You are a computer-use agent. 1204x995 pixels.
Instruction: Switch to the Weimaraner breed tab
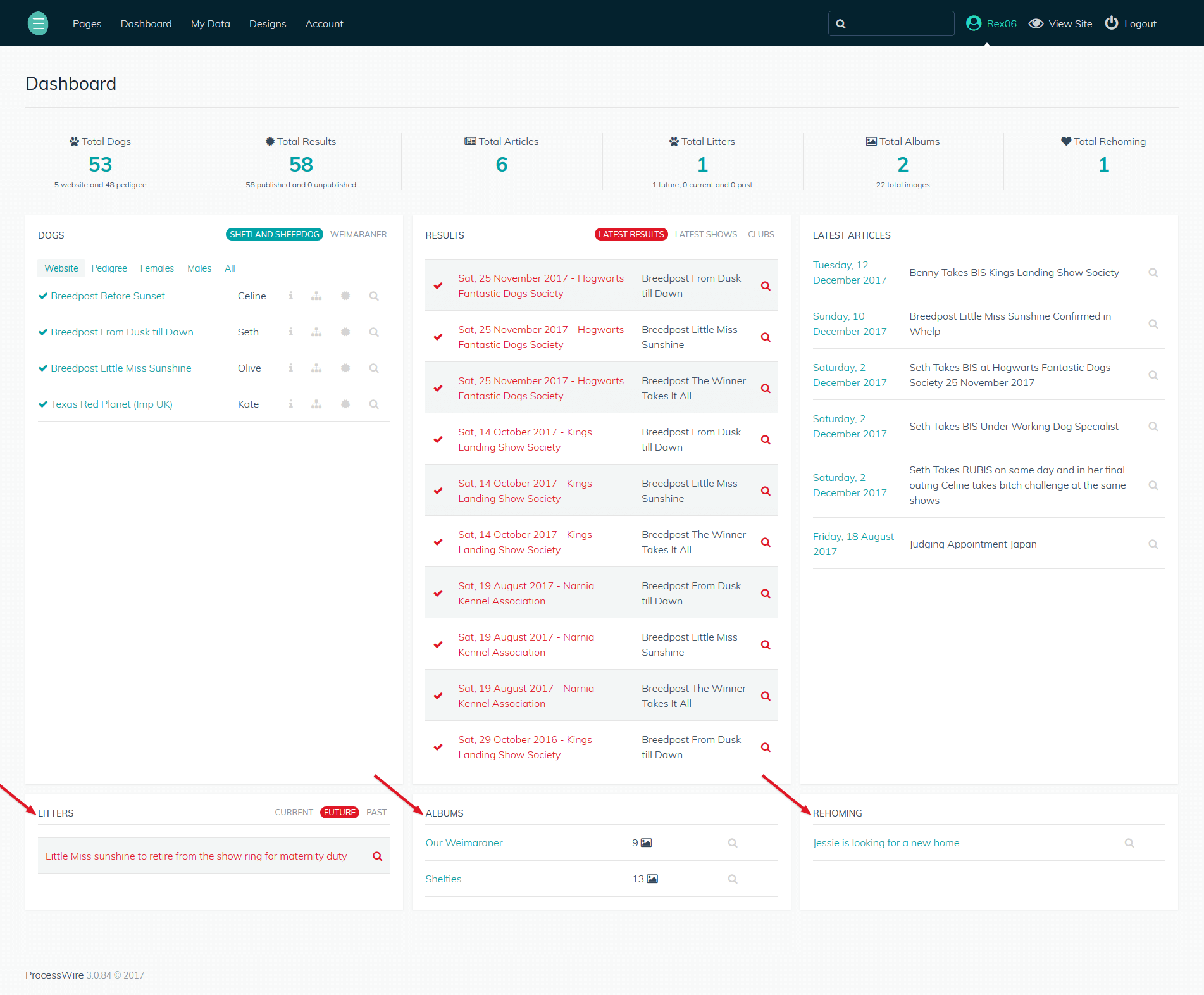click(358, 234)
